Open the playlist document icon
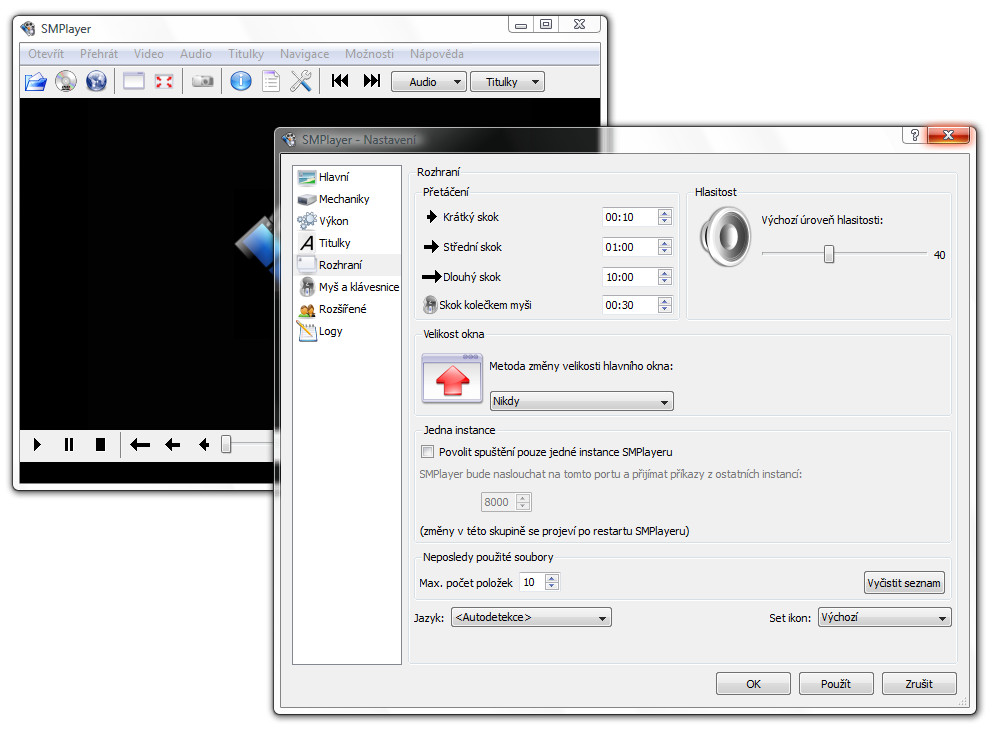993x730 pixels. [271, 82]
